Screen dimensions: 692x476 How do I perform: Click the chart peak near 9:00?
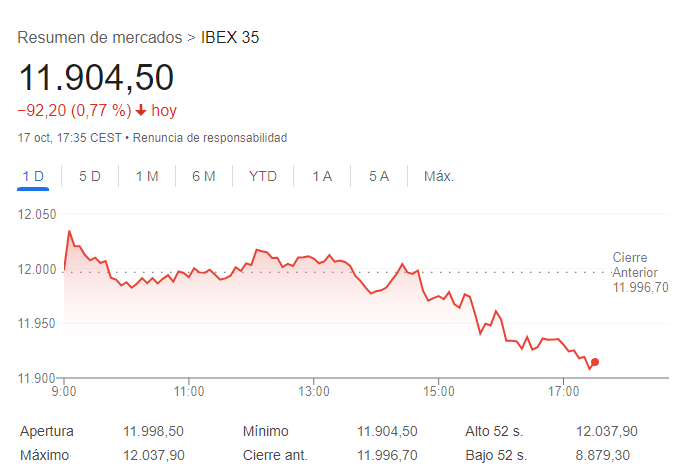[69, 231]
